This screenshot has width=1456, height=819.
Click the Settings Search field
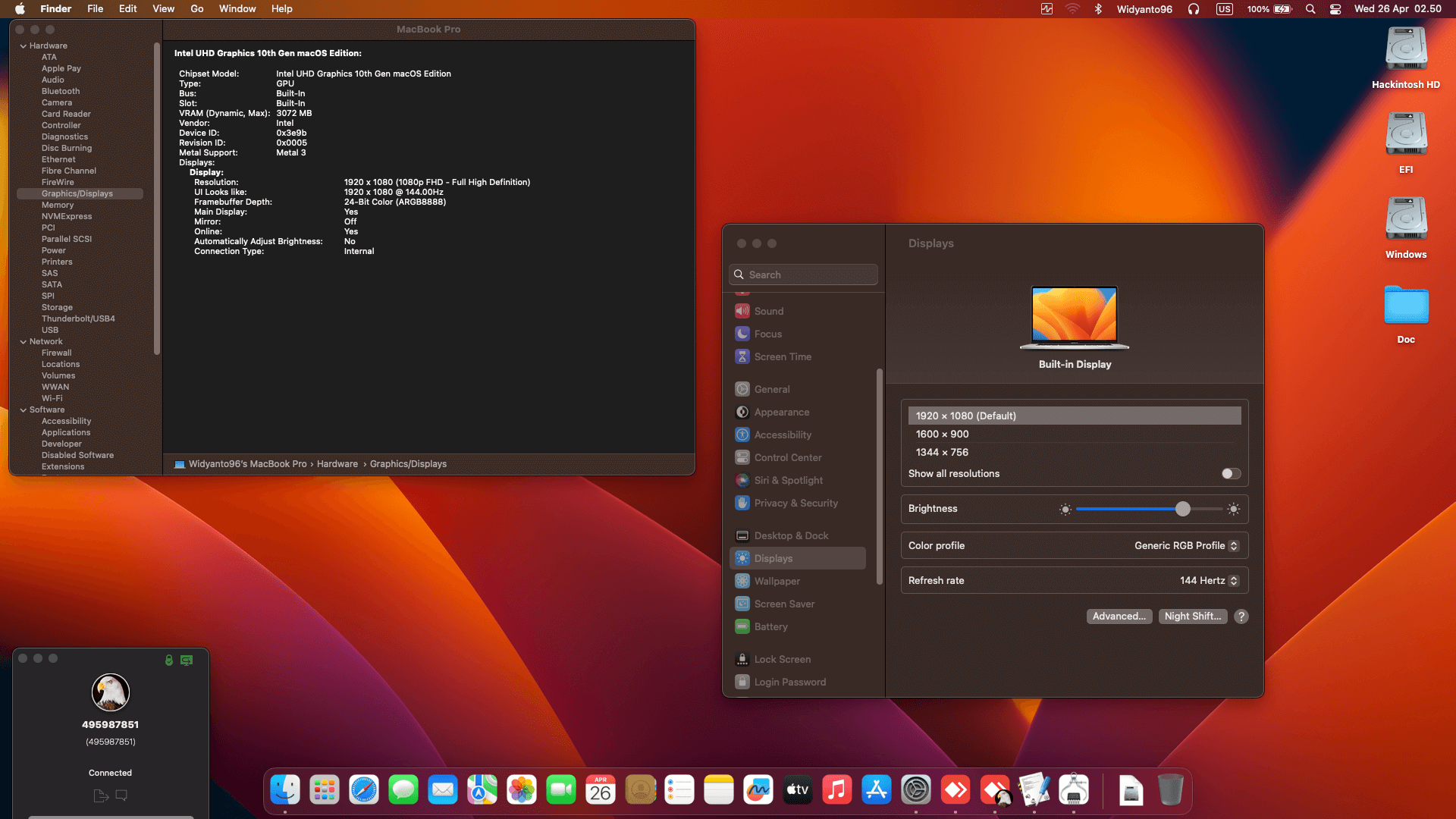pos(803,275)
